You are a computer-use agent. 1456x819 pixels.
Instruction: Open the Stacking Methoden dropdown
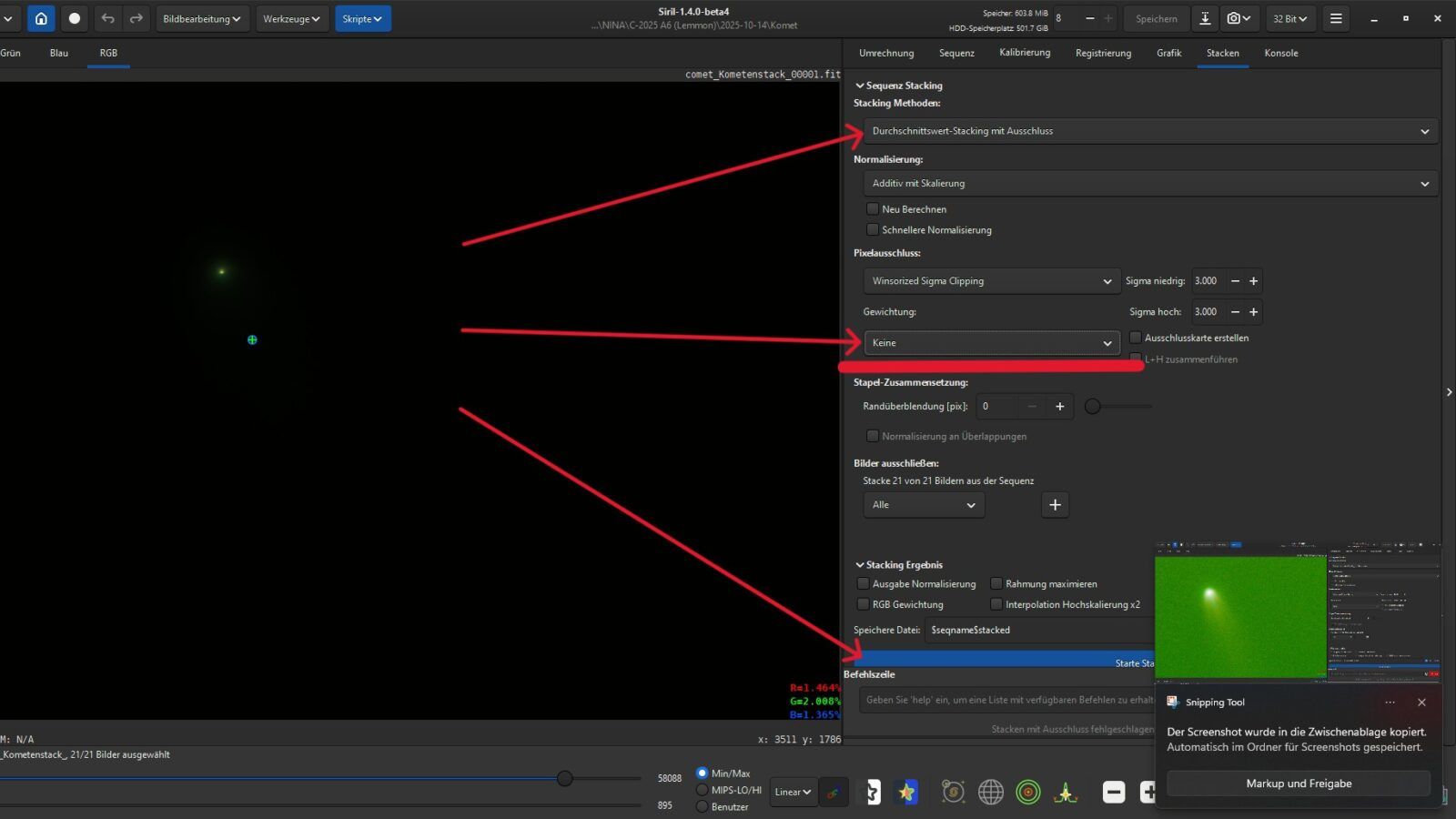1149,131
